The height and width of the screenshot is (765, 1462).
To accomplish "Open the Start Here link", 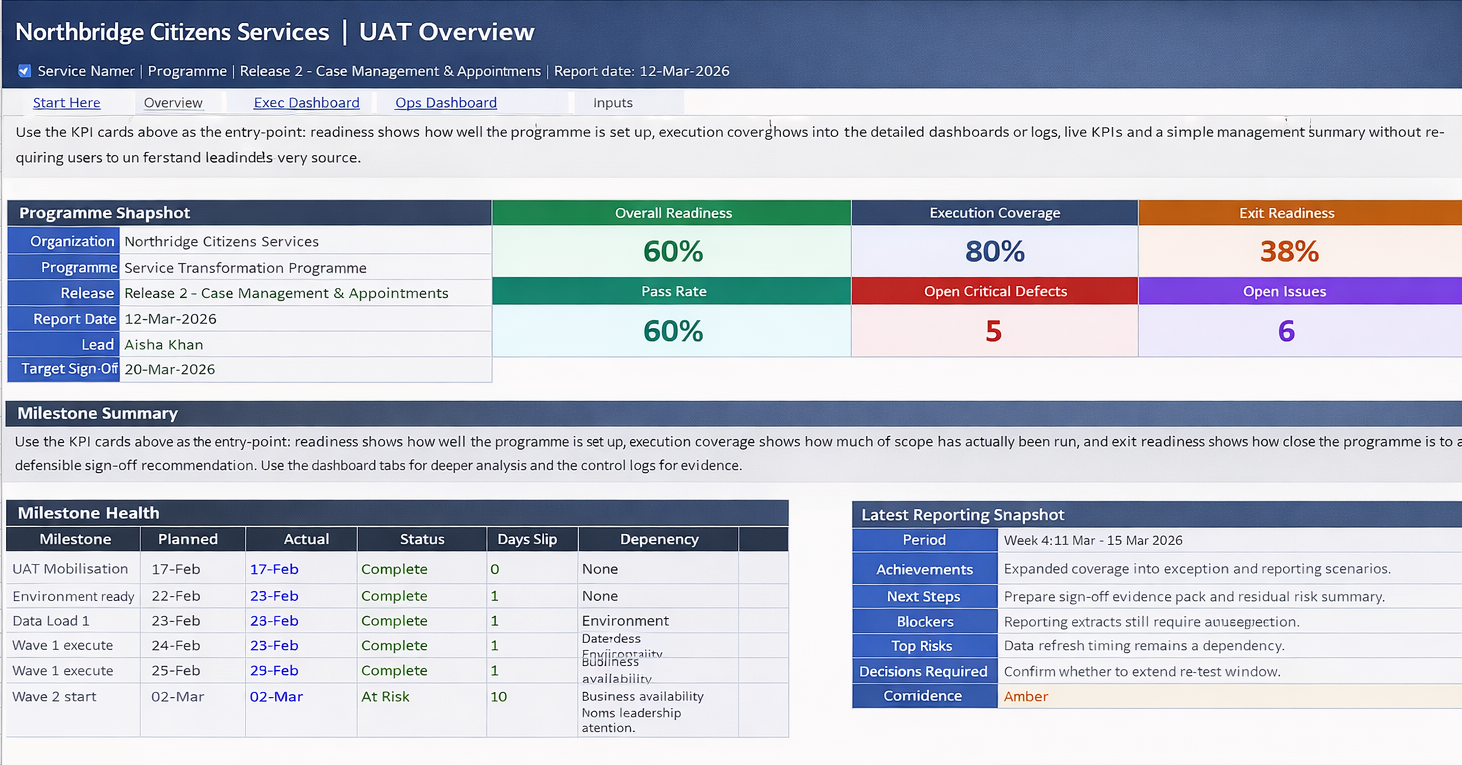I will [67, 103].
